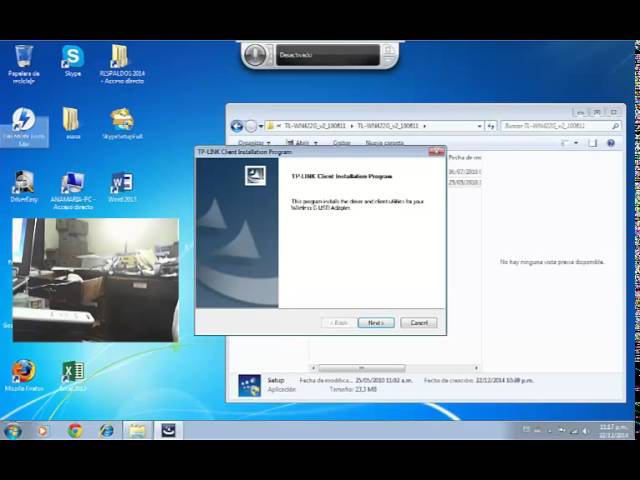Viewport: 640px width, 480px height.
Task: Open Google Chrome from taskbar
Action: pos(75,431)
